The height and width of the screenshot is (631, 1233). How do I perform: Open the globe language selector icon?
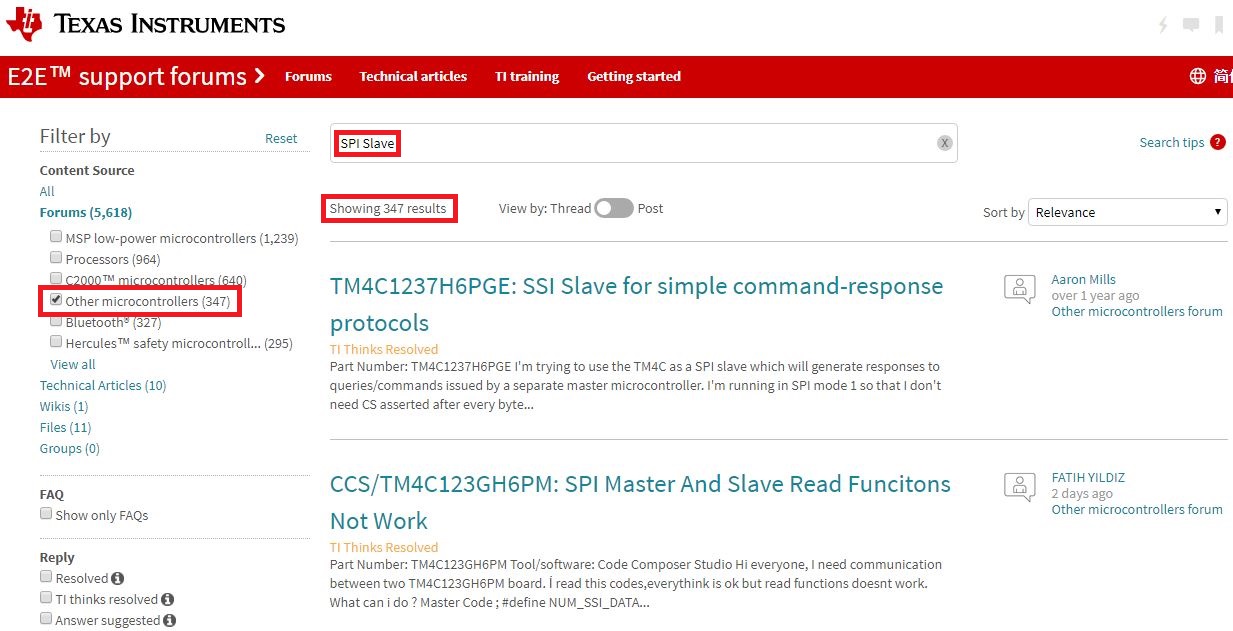point(1197,76)
